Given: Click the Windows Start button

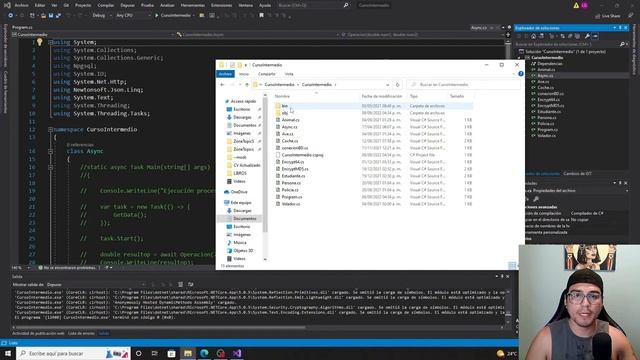Looking at the screenshot, I should (7, 353).
